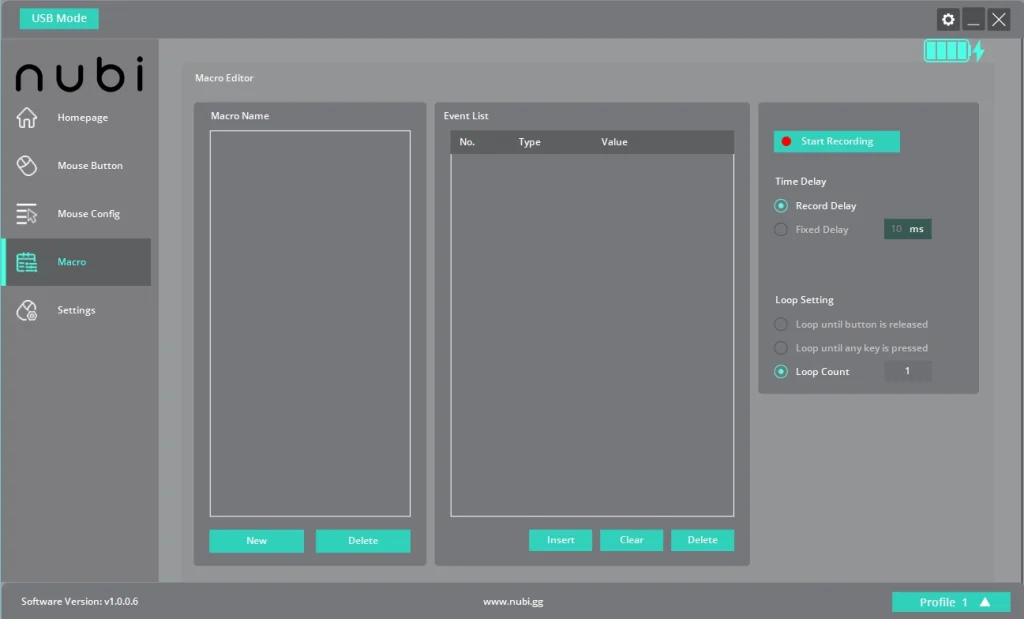
Task: Select the Fixed Delay radio option
Action: coord(781,230)
